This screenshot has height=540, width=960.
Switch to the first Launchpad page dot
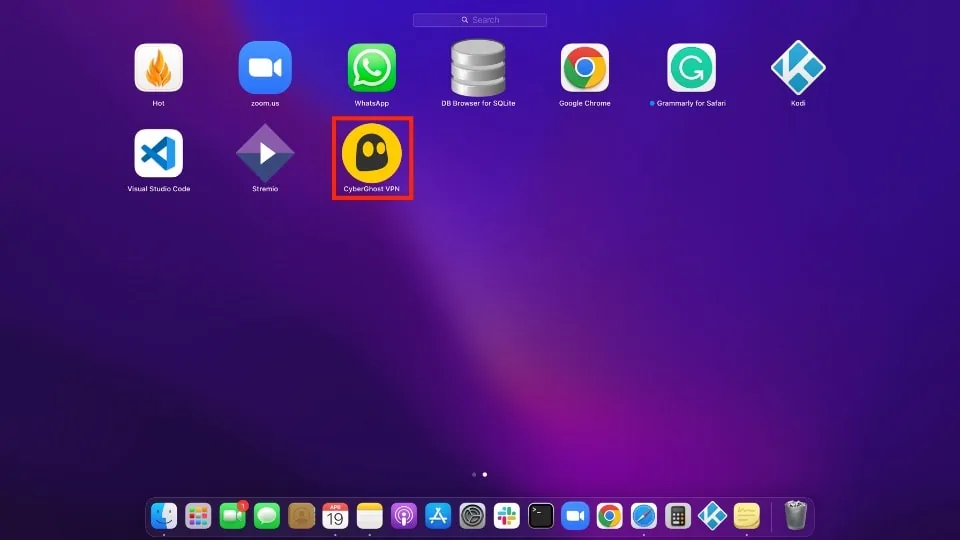coord(474,474)
